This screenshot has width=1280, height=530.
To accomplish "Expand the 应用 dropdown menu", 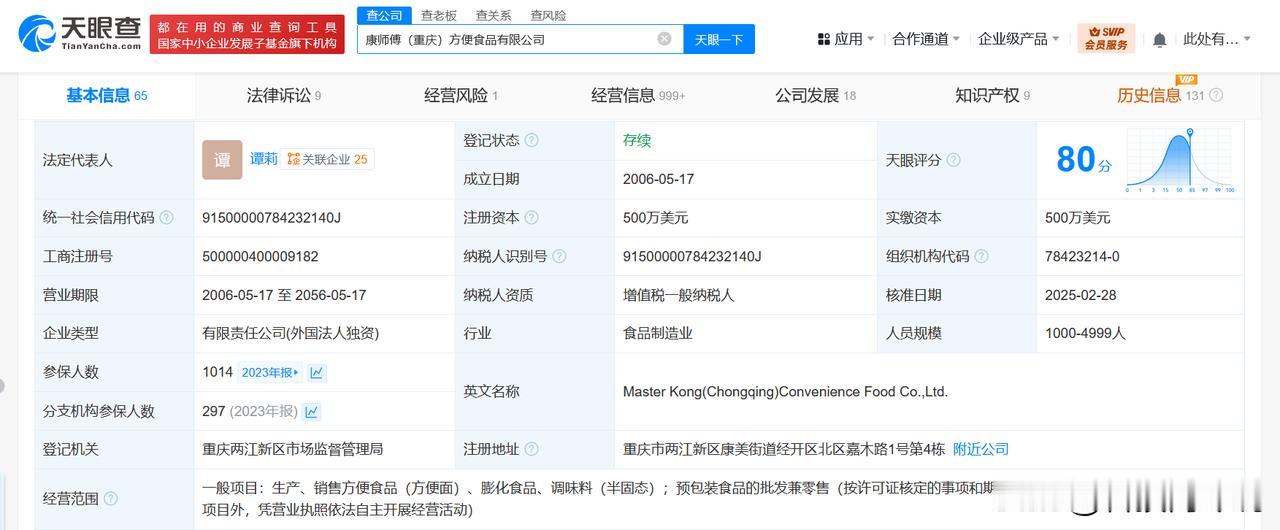I will pyautogui.click(x=845, y=39).
